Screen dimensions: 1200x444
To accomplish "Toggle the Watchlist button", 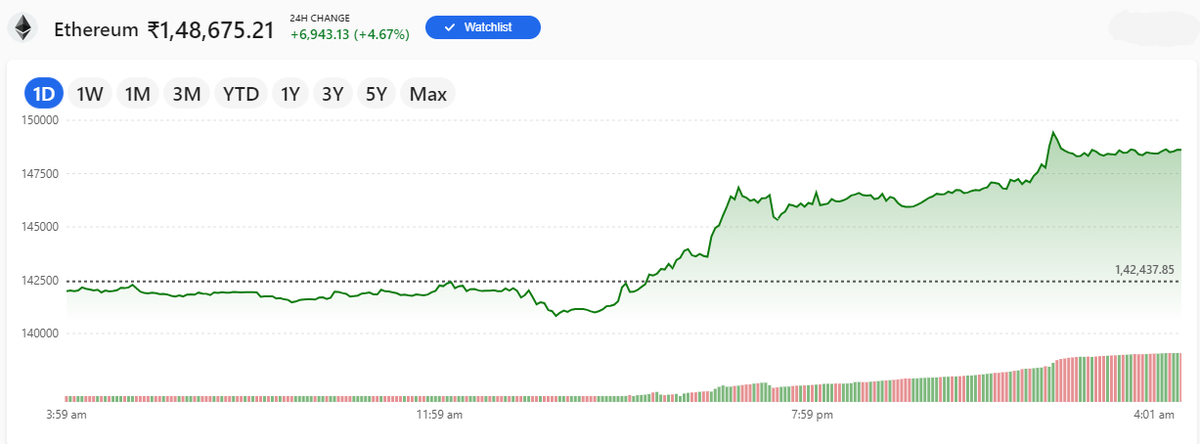I will 483,27.
